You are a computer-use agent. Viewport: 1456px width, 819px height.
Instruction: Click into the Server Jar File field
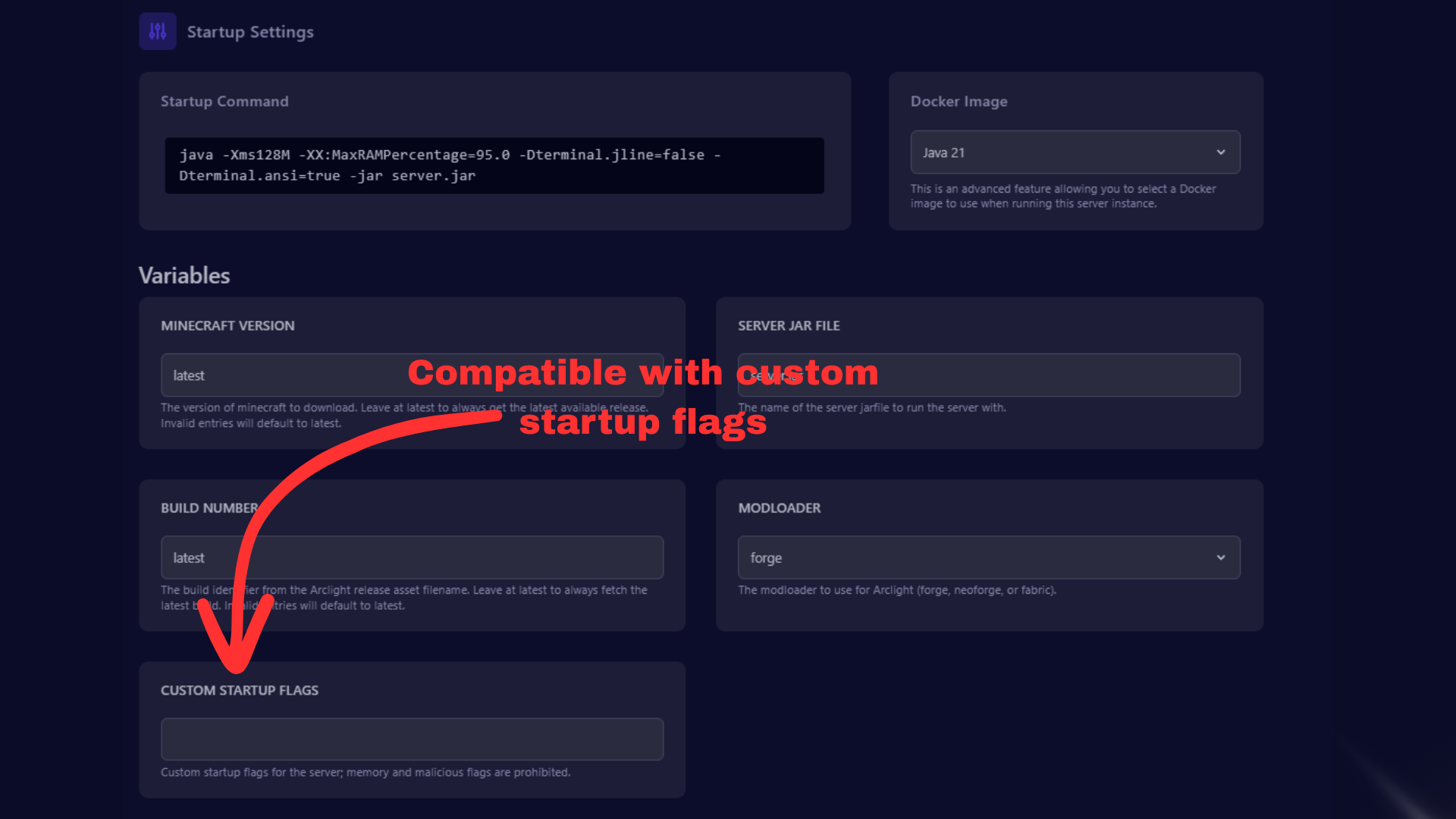1062,375
